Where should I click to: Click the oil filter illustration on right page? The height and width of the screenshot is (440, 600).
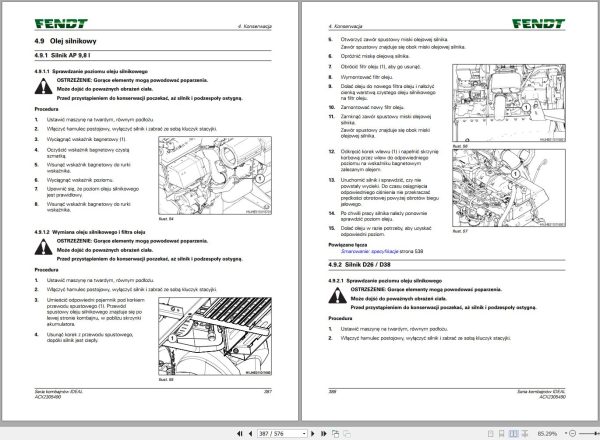click(x=509, y=103)
